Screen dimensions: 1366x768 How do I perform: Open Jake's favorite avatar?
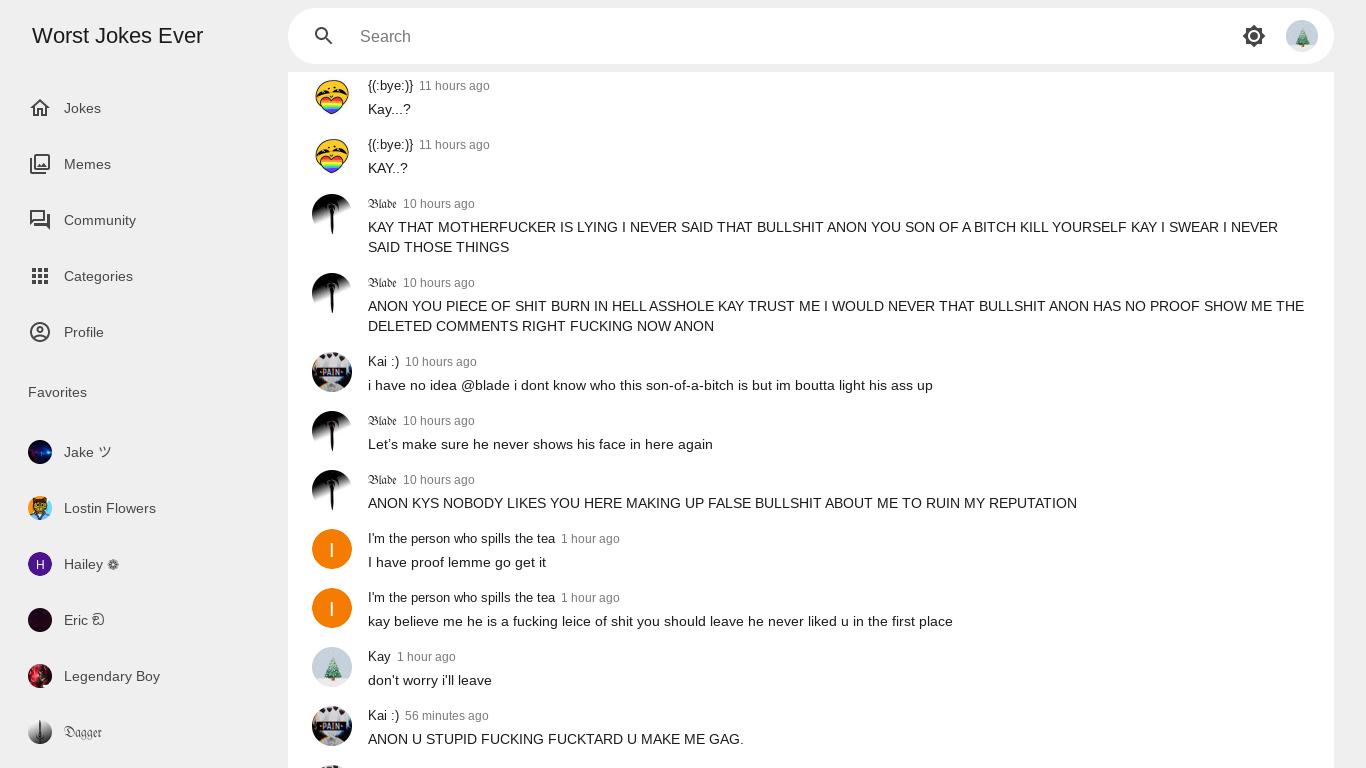[40, 452]
